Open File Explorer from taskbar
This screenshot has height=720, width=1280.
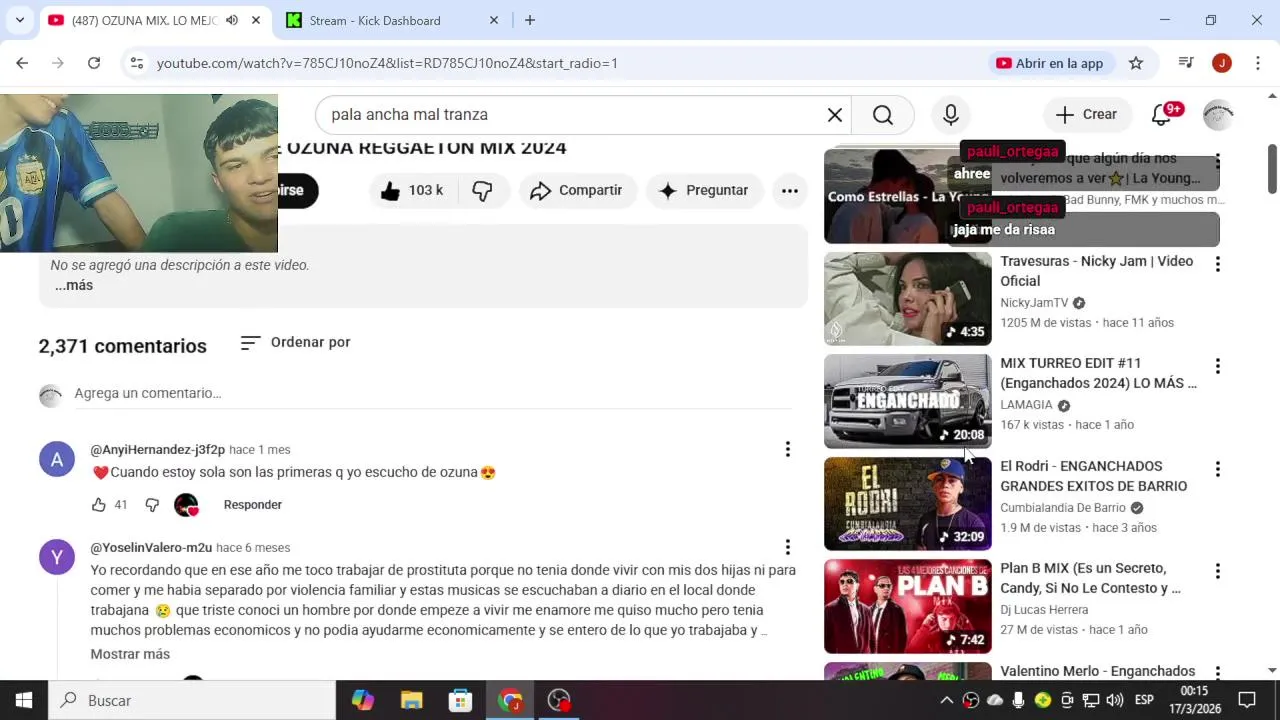click(411, 700)
